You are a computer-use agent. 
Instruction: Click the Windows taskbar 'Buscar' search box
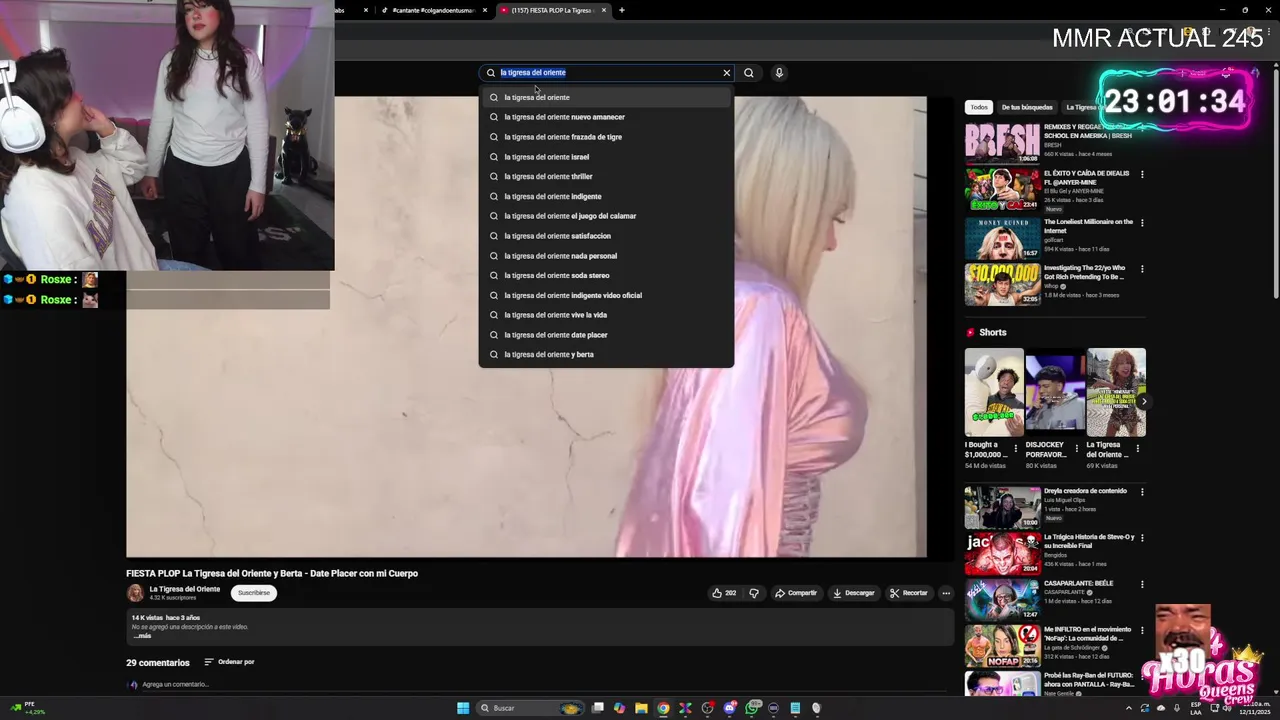pyautogui.click(x=530, y=708)
